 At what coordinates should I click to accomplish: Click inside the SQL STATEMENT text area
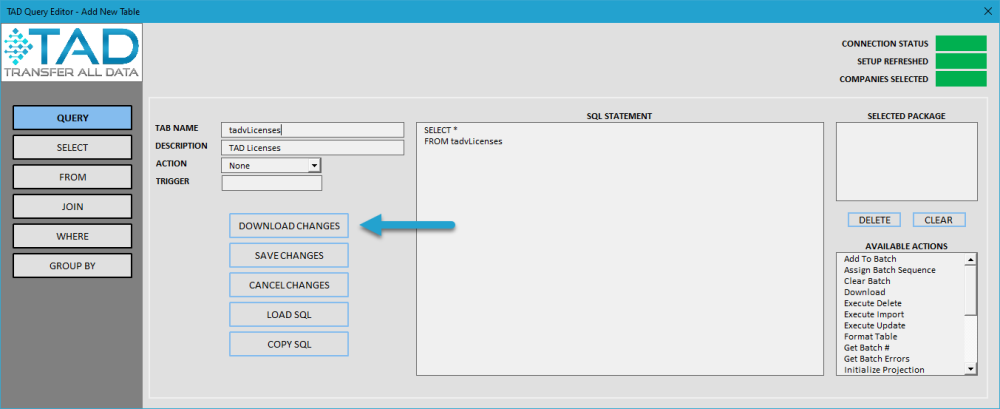620,249
